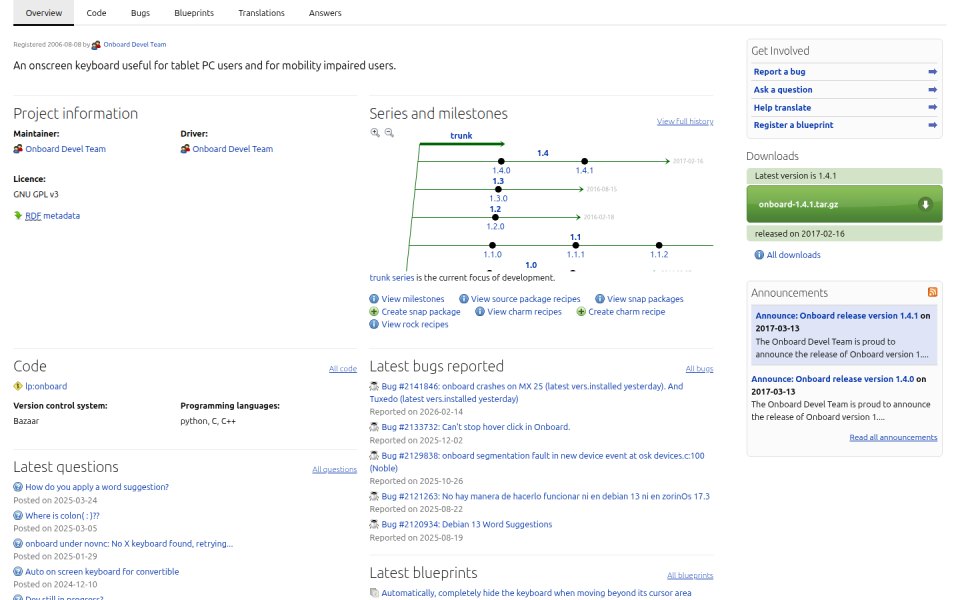Screen dimensions: 960x600
Task: Open Bug #2120934 Debian 13 Word Suggestions
Action: [467, 524]
